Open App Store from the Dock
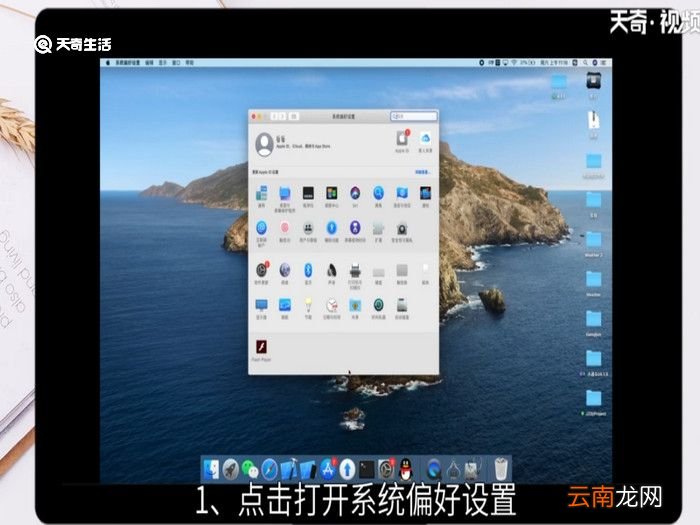Viewport: 700px width, 525px height. (328, 469)
